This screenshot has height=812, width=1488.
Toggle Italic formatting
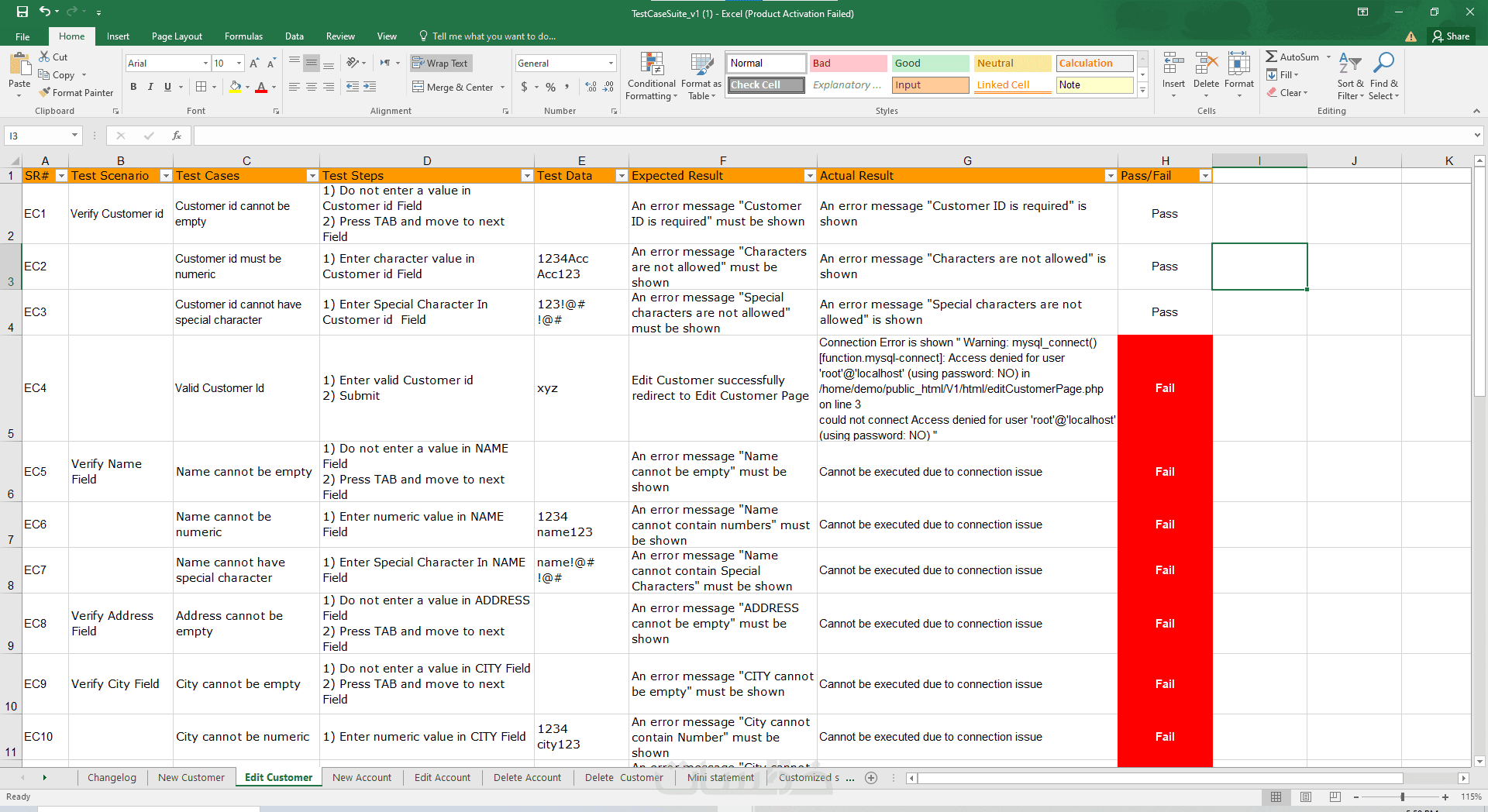point(150,87)
